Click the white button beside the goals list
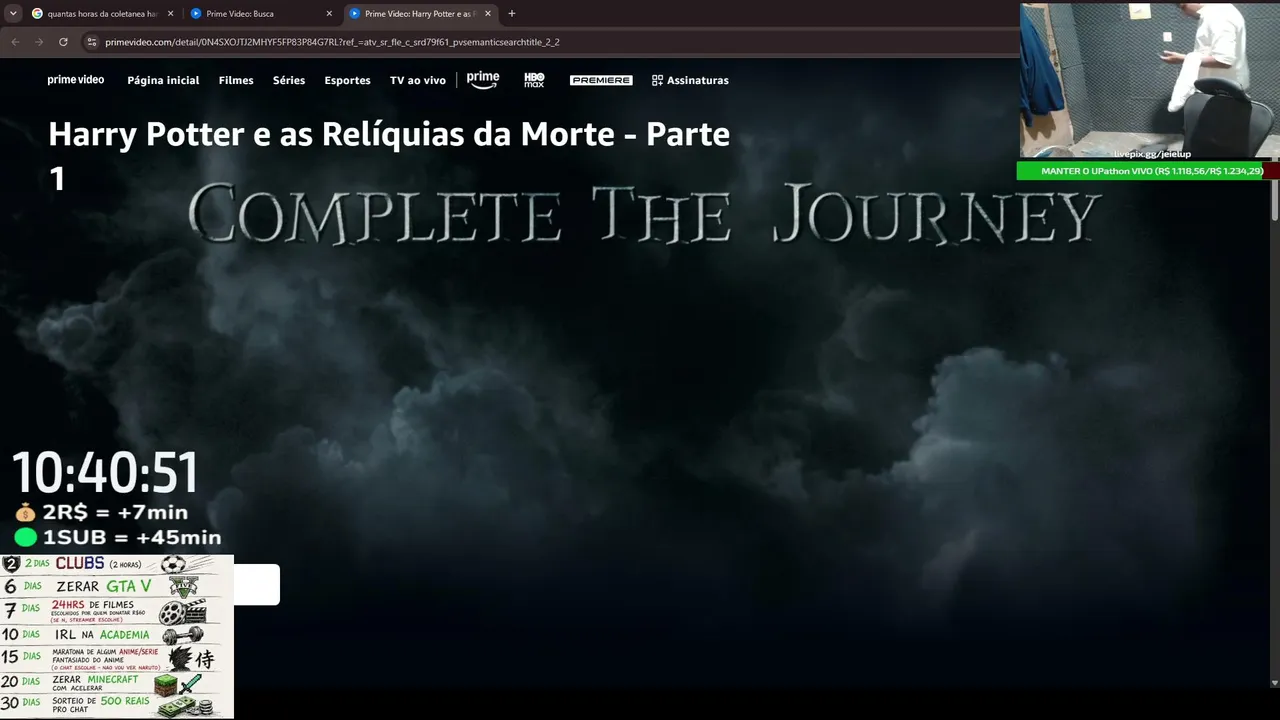 257,585
